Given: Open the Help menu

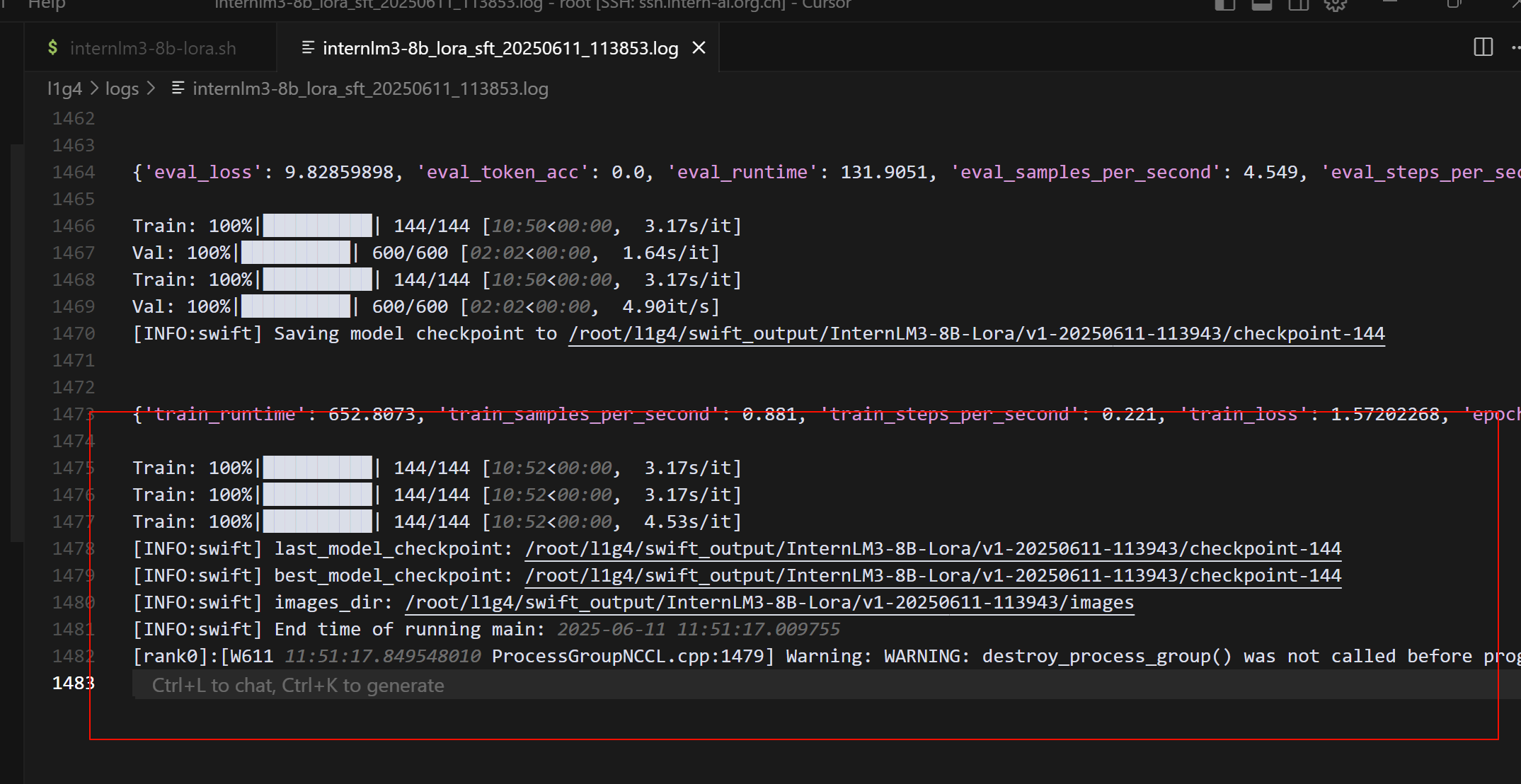Looking at the screenshot, I should tap(46, 4).
